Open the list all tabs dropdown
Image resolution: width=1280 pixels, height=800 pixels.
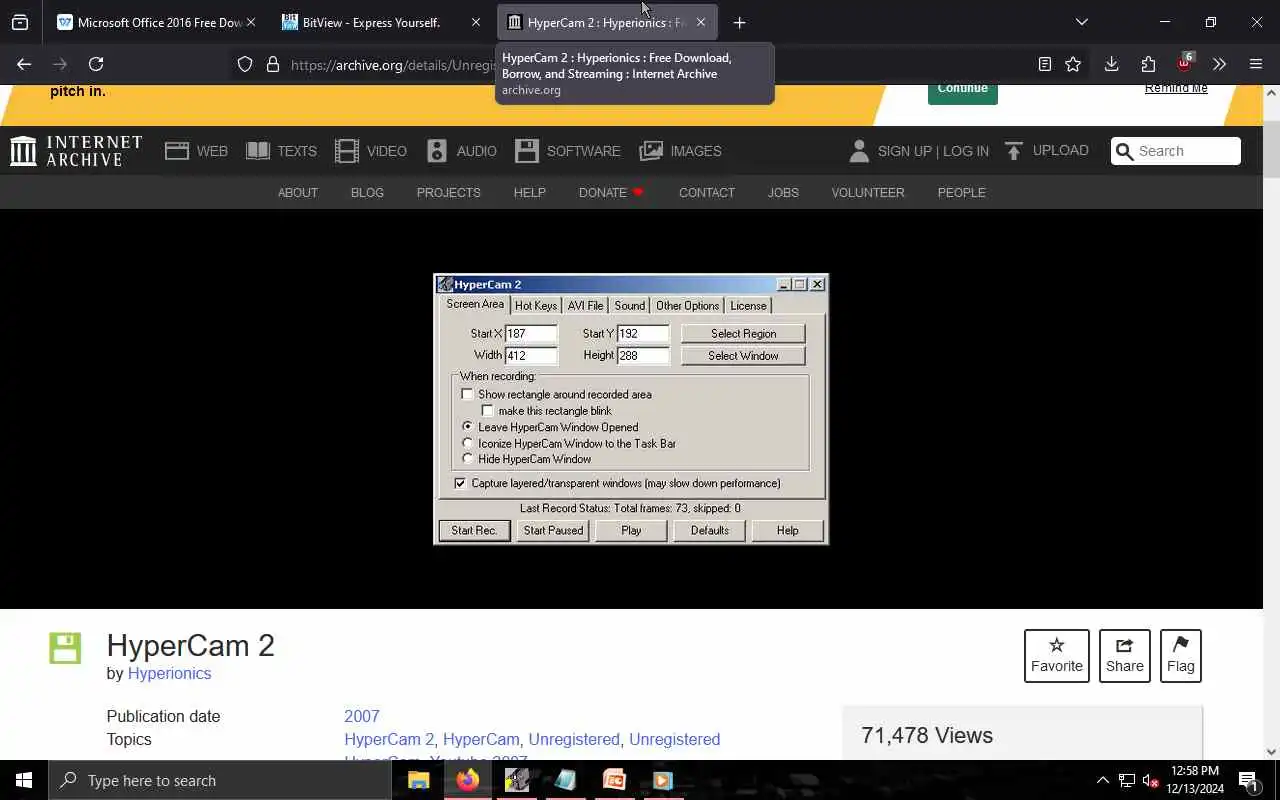click(x=1081, y=22)
